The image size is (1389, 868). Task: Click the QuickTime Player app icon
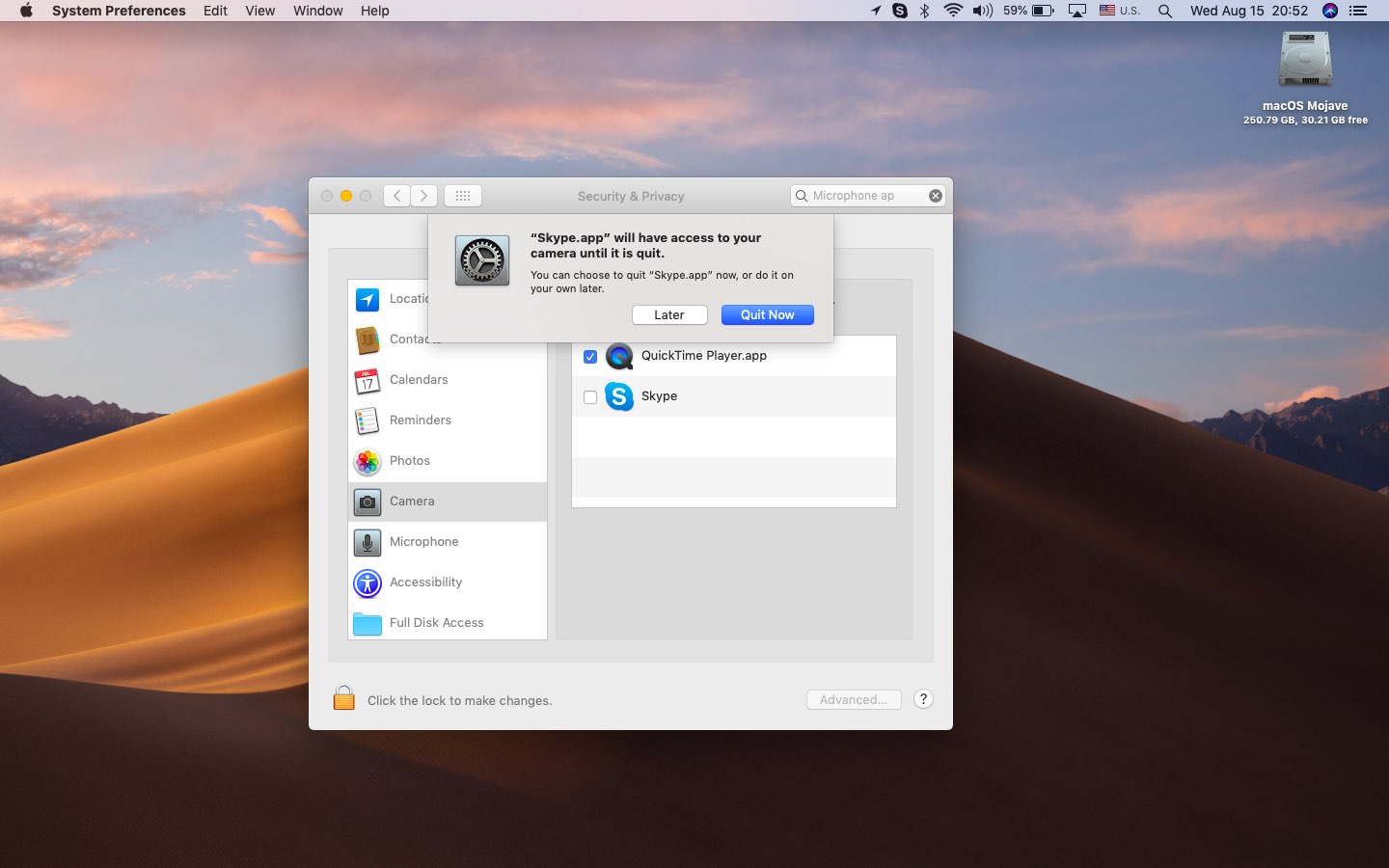coord(619,356)
